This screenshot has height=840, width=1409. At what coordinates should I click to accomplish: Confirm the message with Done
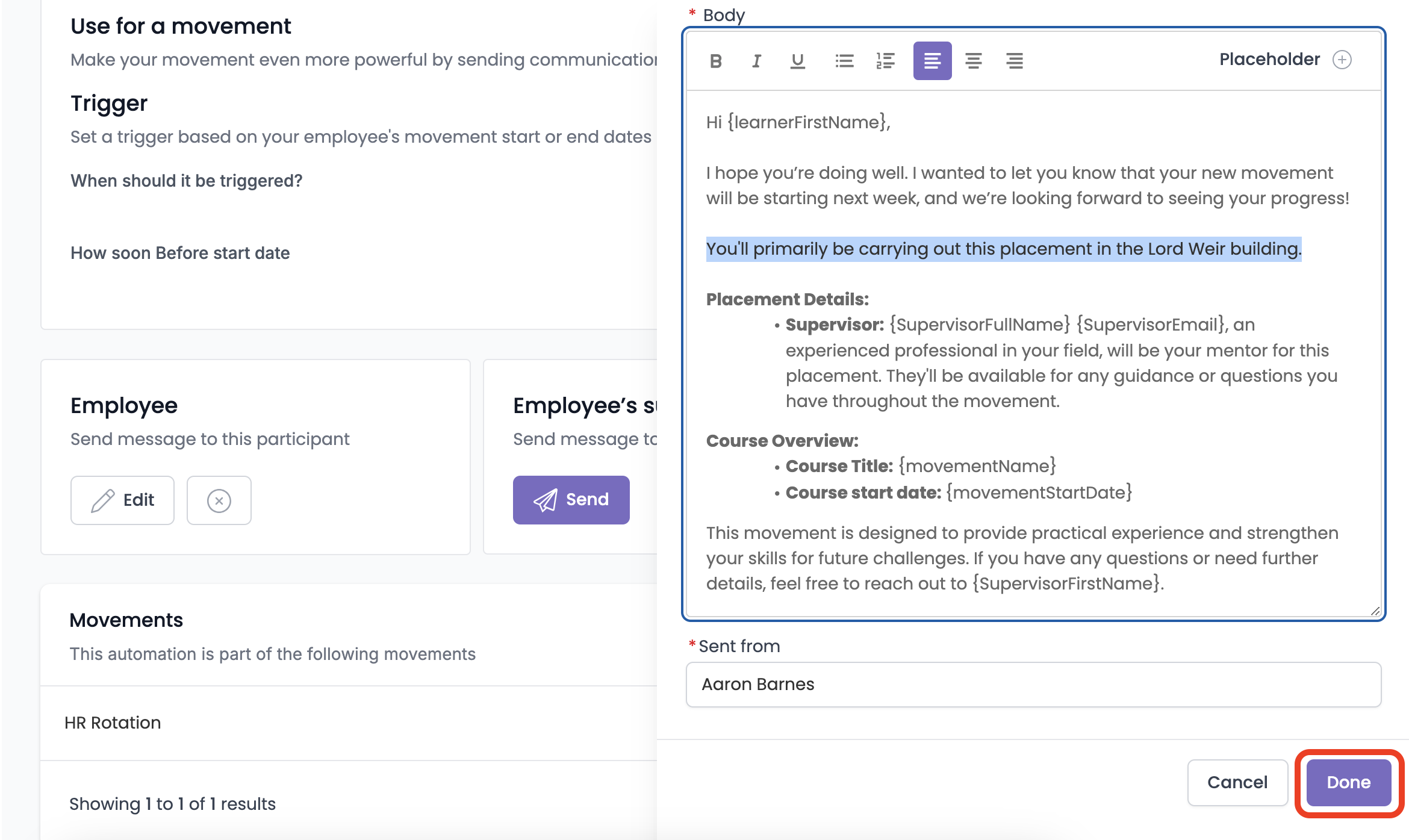tap(1349, 782)
